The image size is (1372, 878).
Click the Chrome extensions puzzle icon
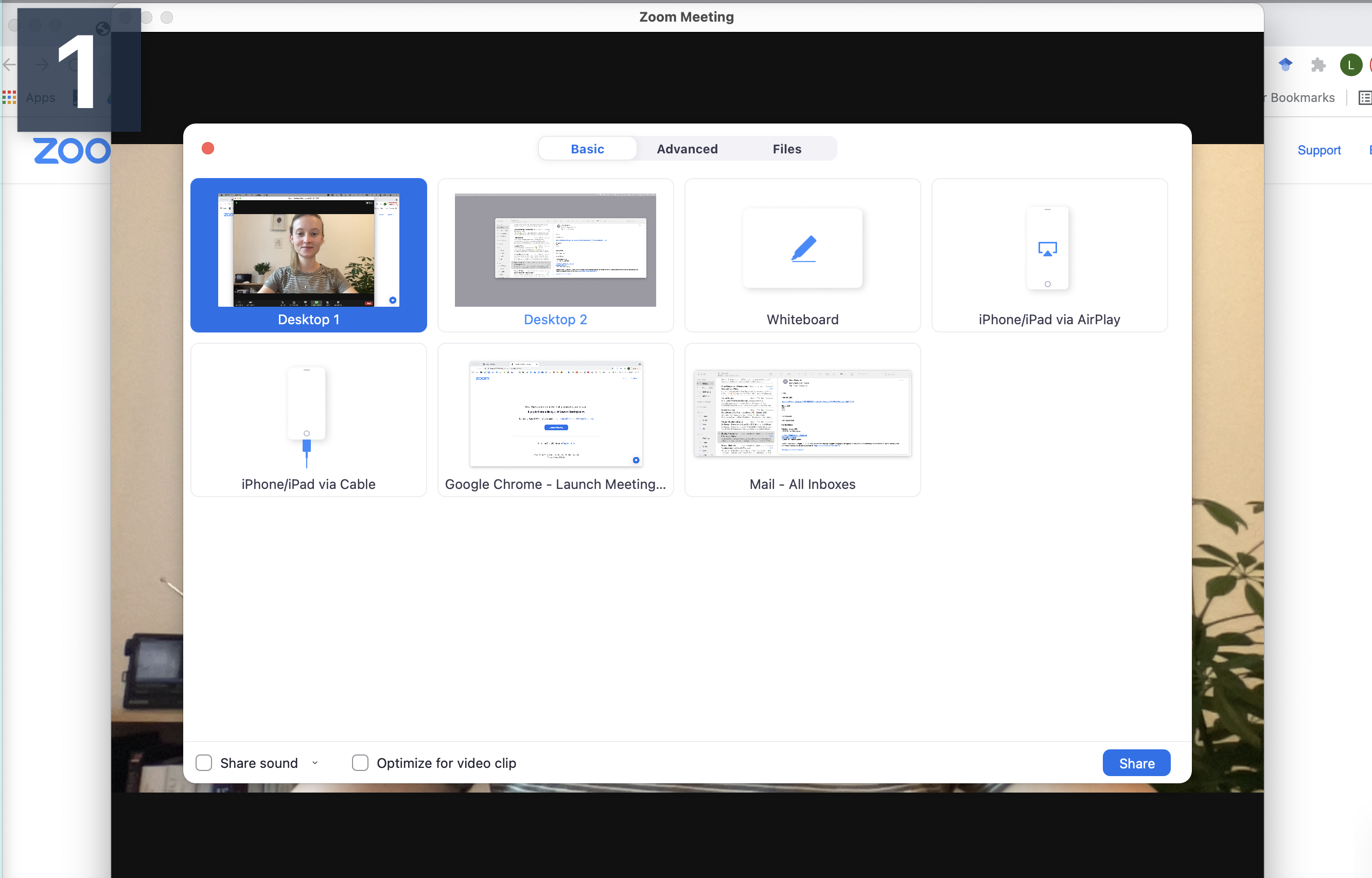(1318, 65)
